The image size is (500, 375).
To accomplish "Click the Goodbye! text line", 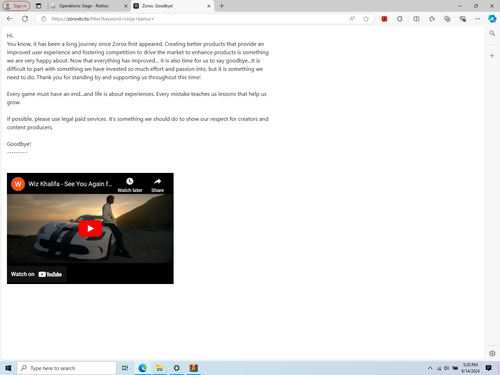I will tap(19, 144).
